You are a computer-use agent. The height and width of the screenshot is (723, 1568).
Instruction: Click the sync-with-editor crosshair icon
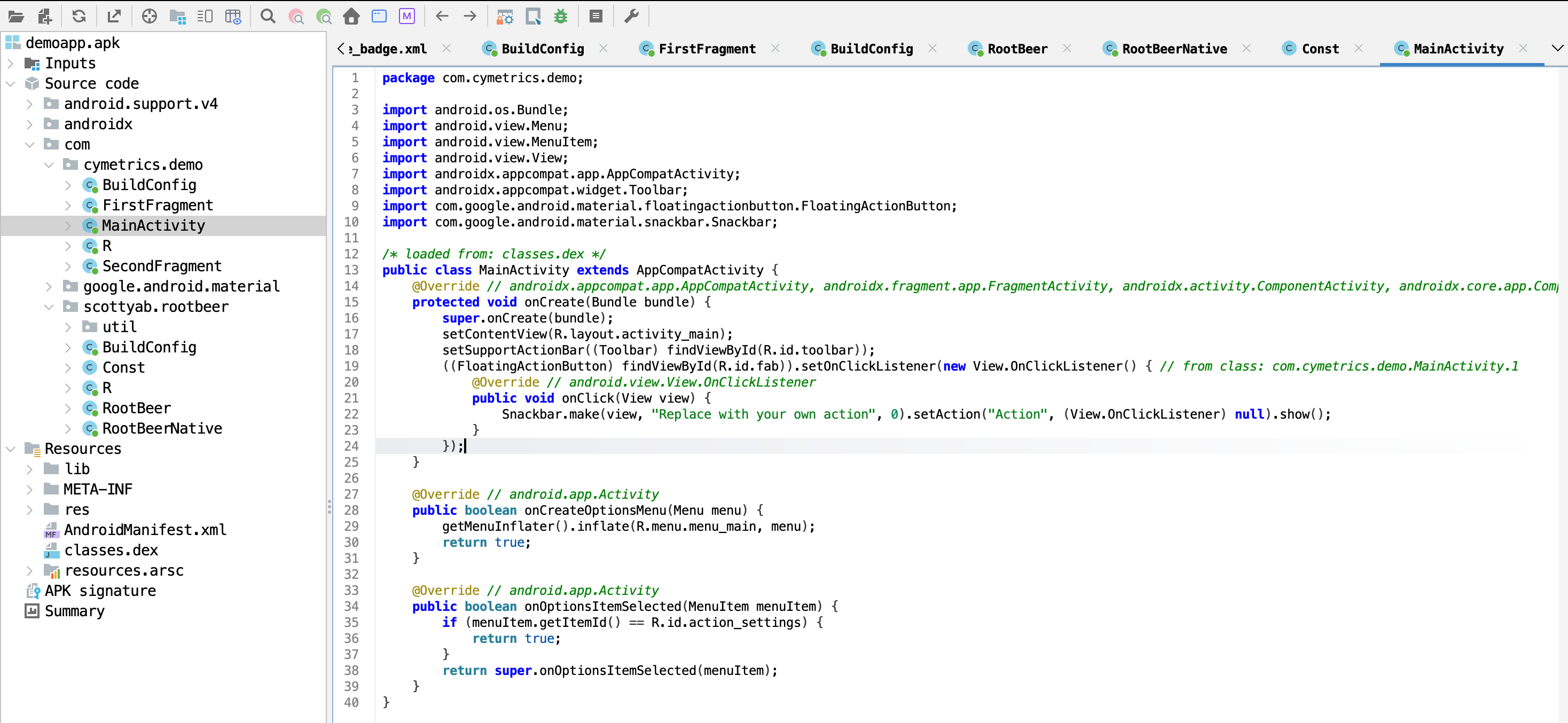tap(149, 17)
